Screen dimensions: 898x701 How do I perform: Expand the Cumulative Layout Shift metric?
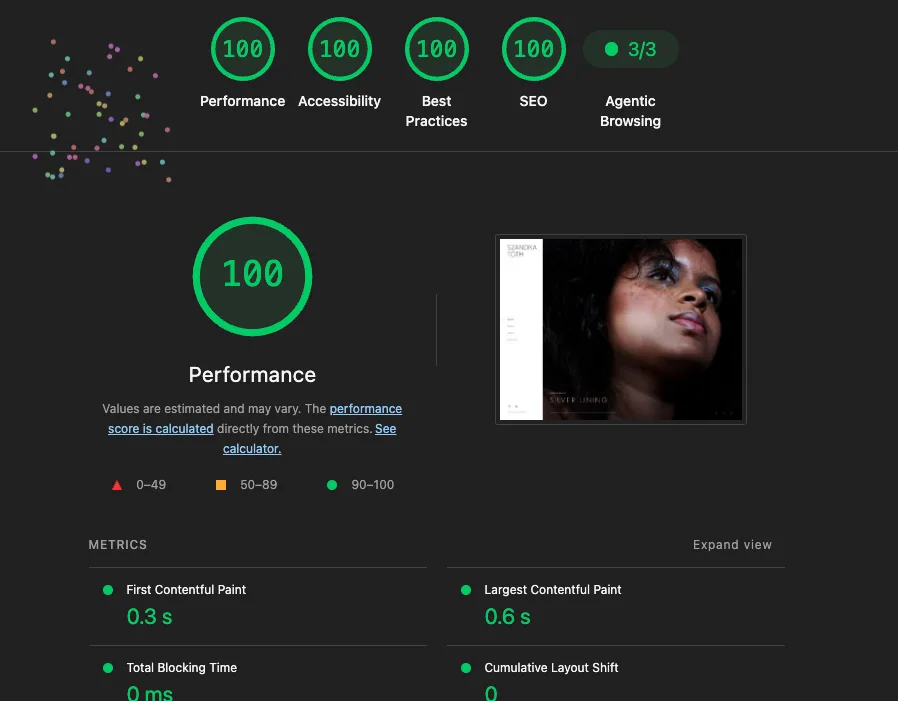(616, 674)
